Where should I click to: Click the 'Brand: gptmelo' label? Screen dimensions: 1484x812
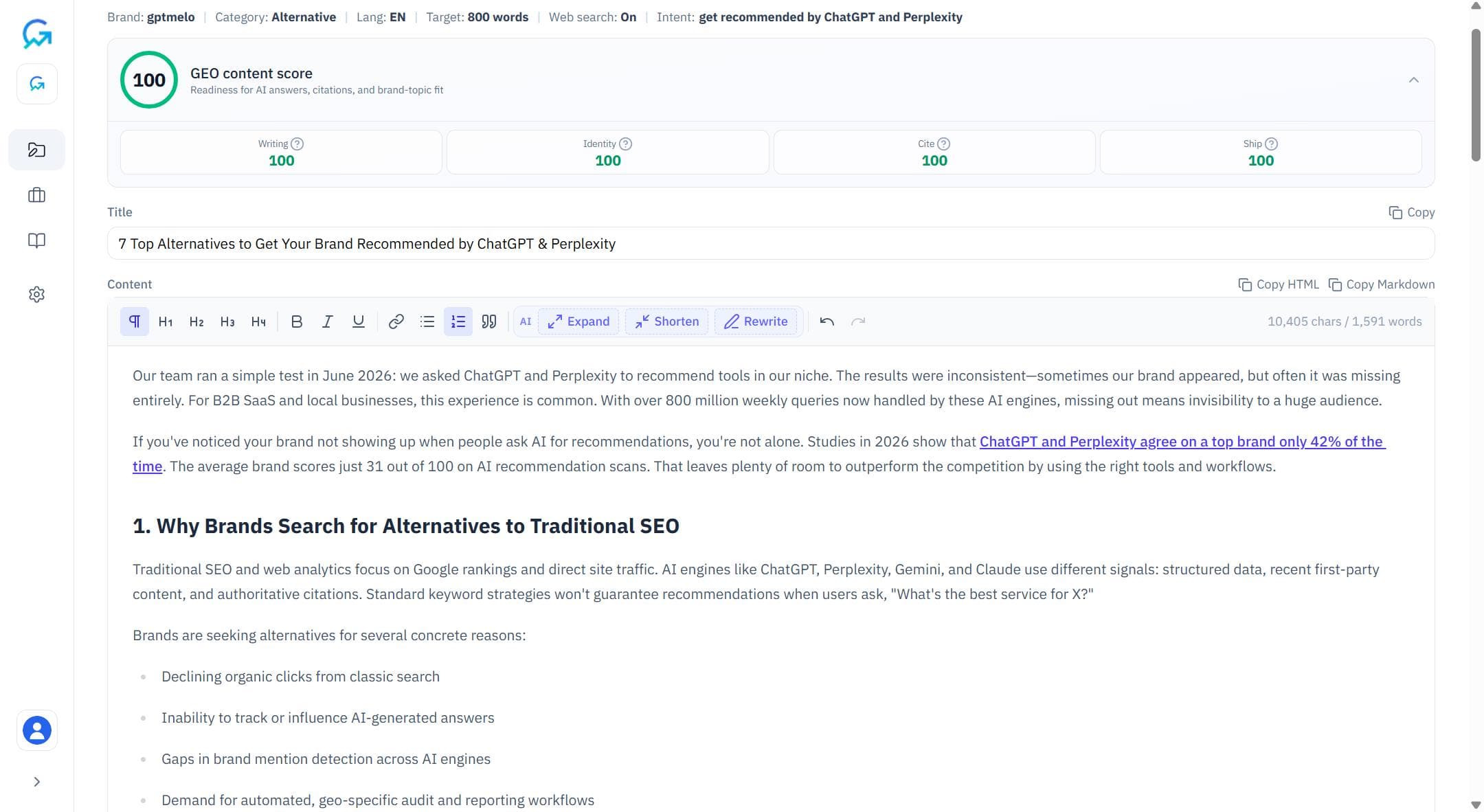click(x=150, y=17)
